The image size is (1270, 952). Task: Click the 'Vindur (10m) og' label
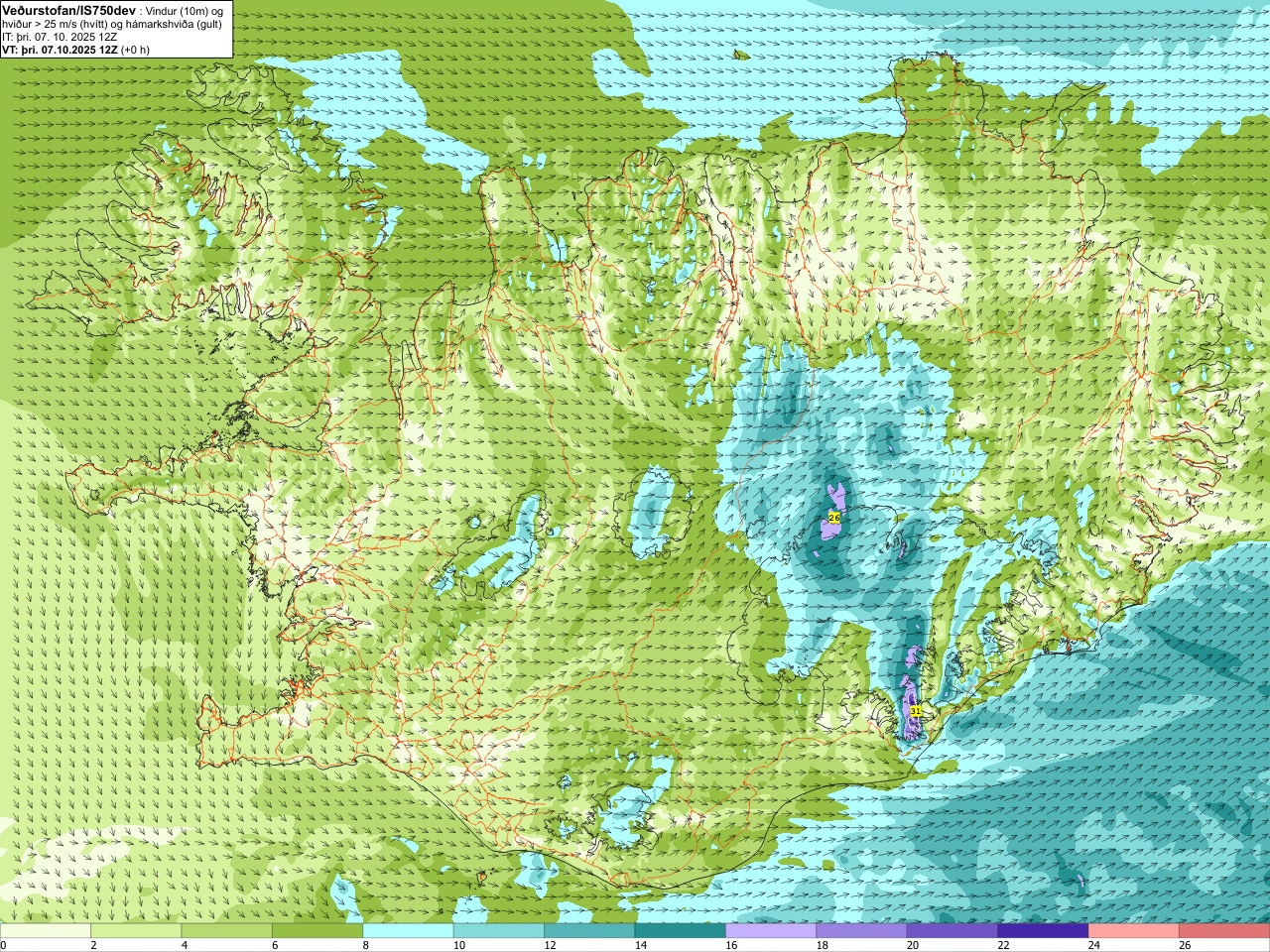(185, 10)
